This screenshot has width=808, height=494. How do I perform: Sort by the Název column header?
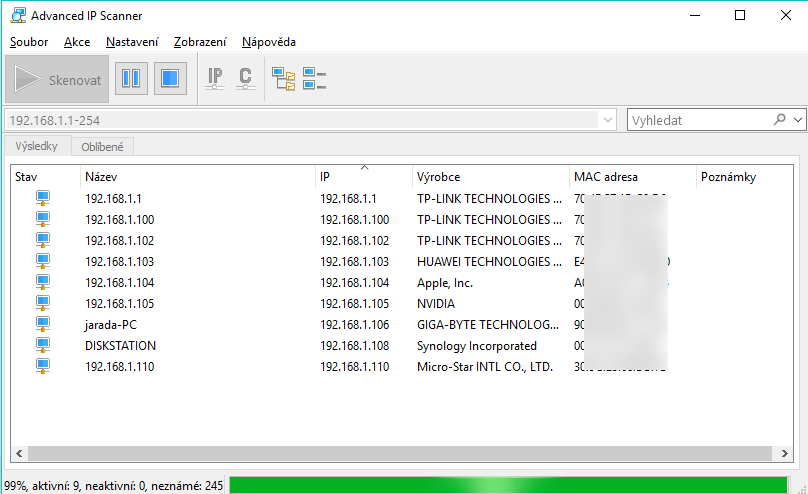[x=197, y=177]
